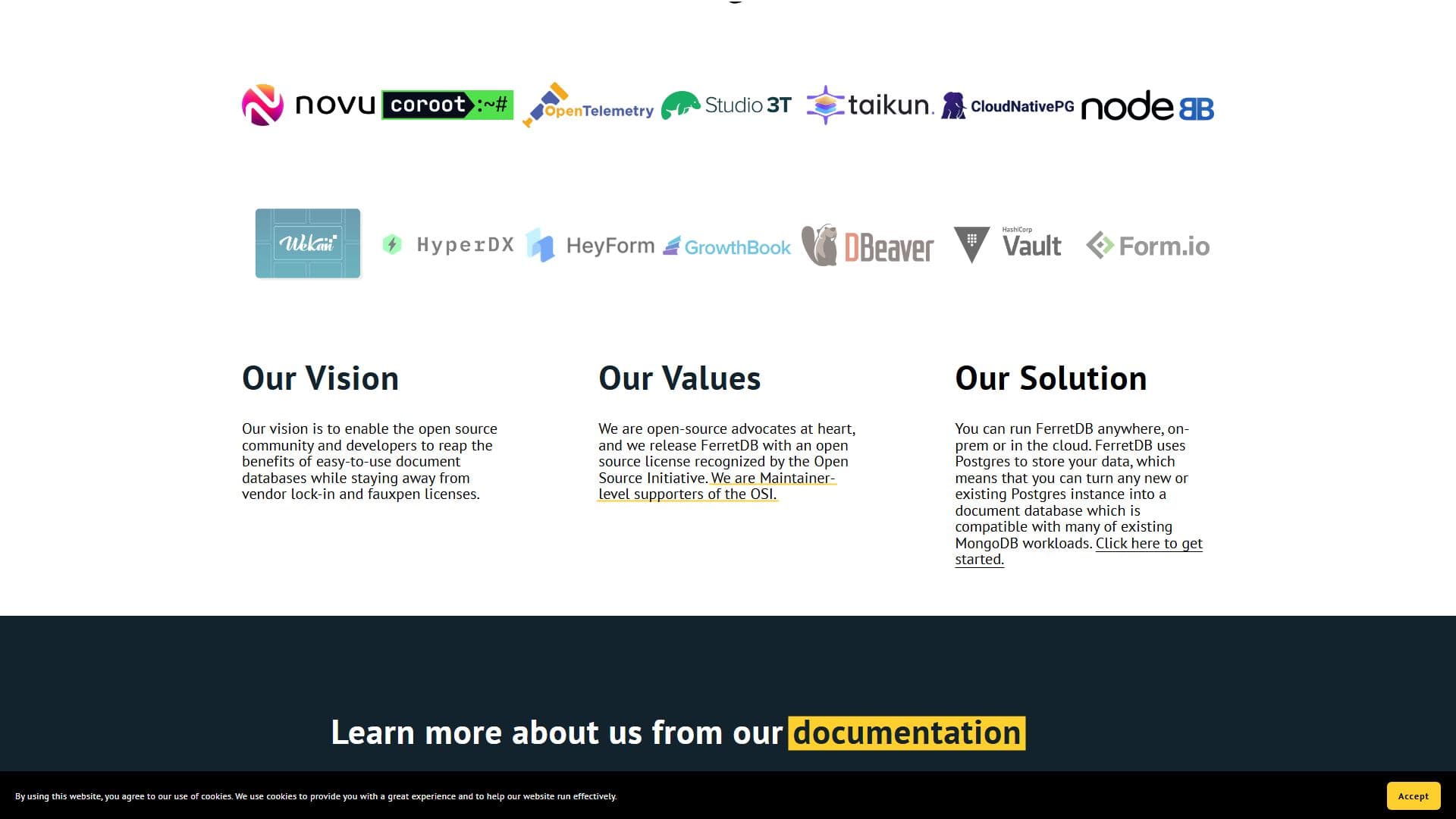This screenshot has width=1456, height=819.
Task: Open the highlighted documentation link
Action: (907, 733)
